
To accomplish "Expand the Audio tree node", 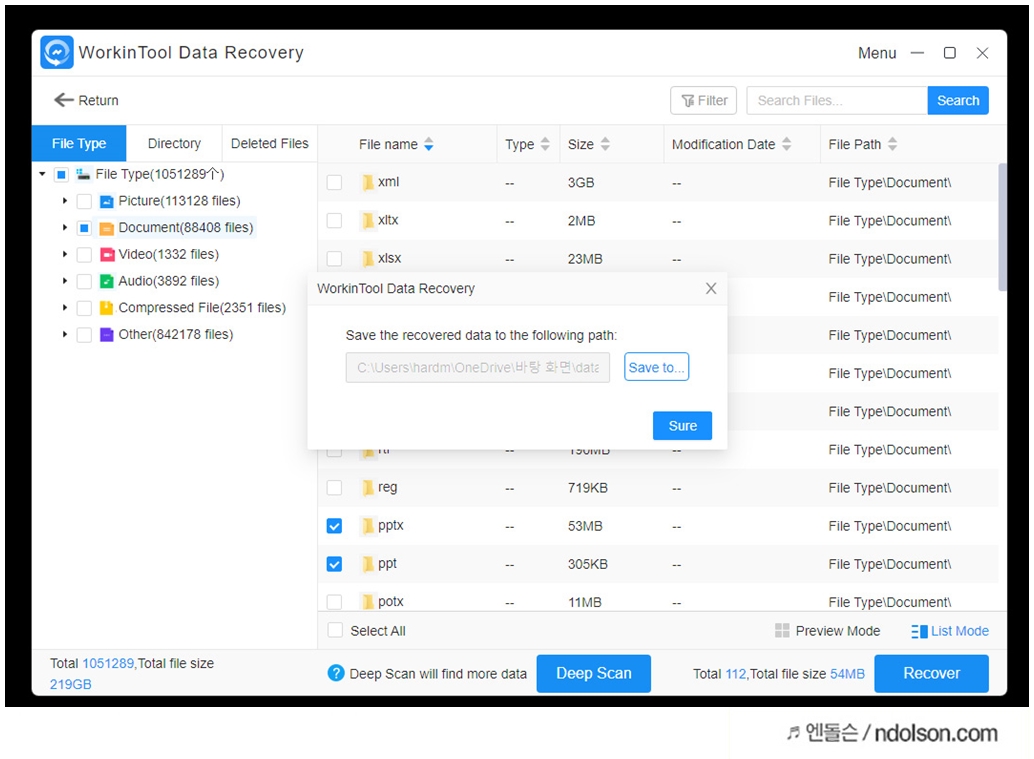I will (65, 281).
